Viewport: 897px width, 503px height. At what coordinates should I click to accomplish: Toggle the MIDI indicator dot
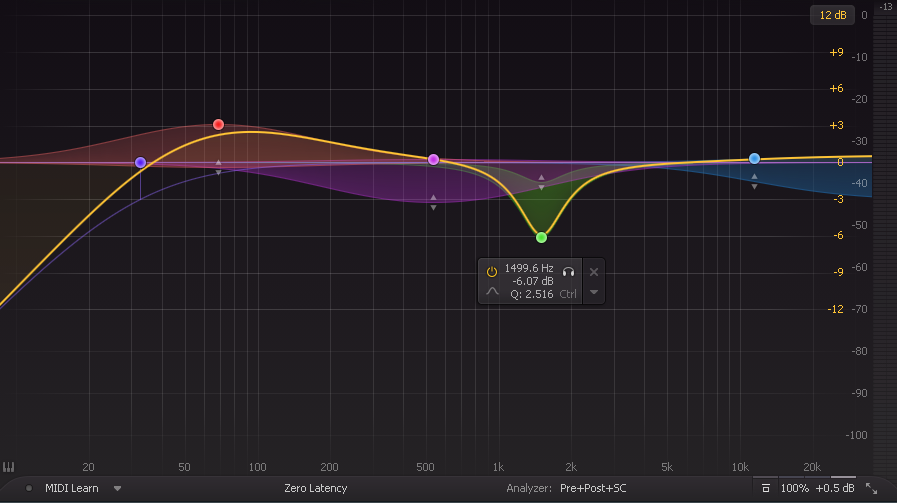(29, 488)
